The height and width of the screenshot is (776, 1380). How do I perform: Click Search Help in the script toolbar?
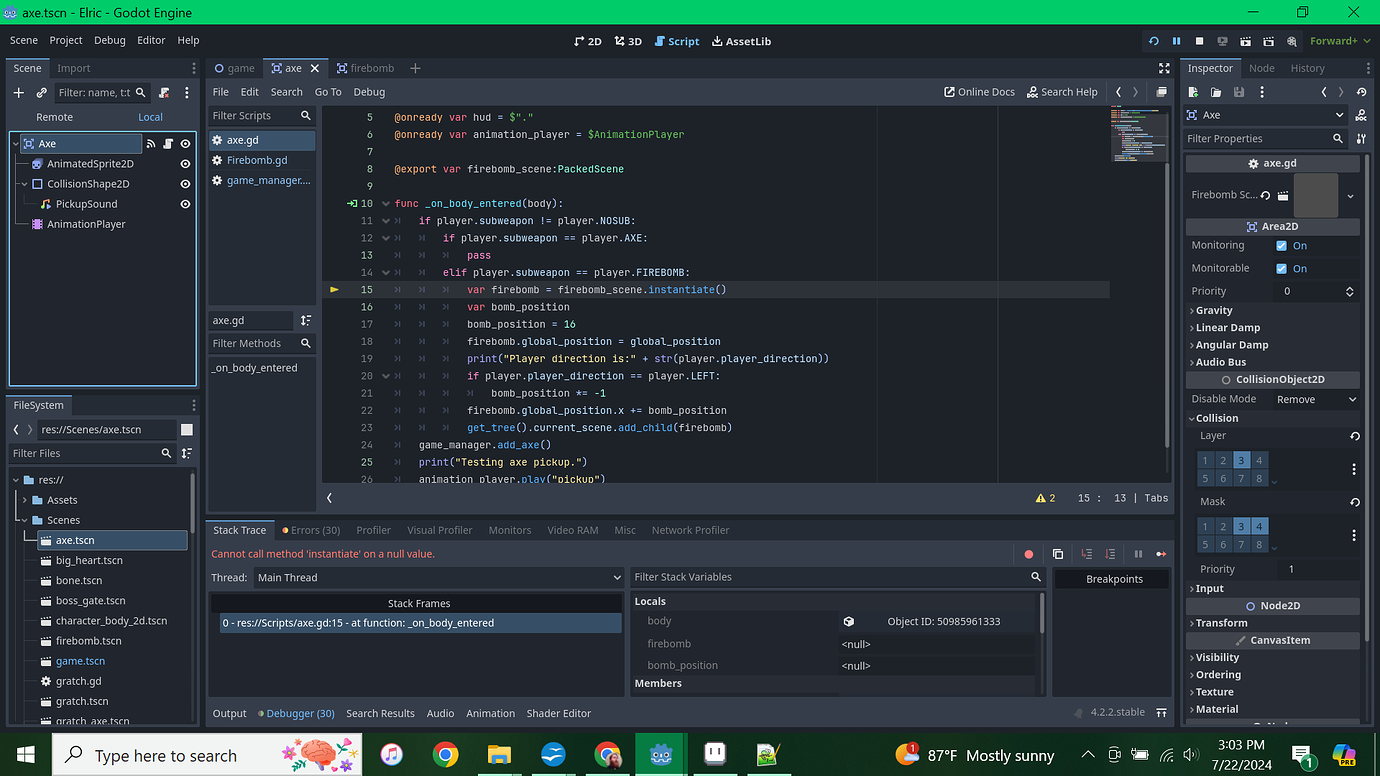(x=1062, y=91)
